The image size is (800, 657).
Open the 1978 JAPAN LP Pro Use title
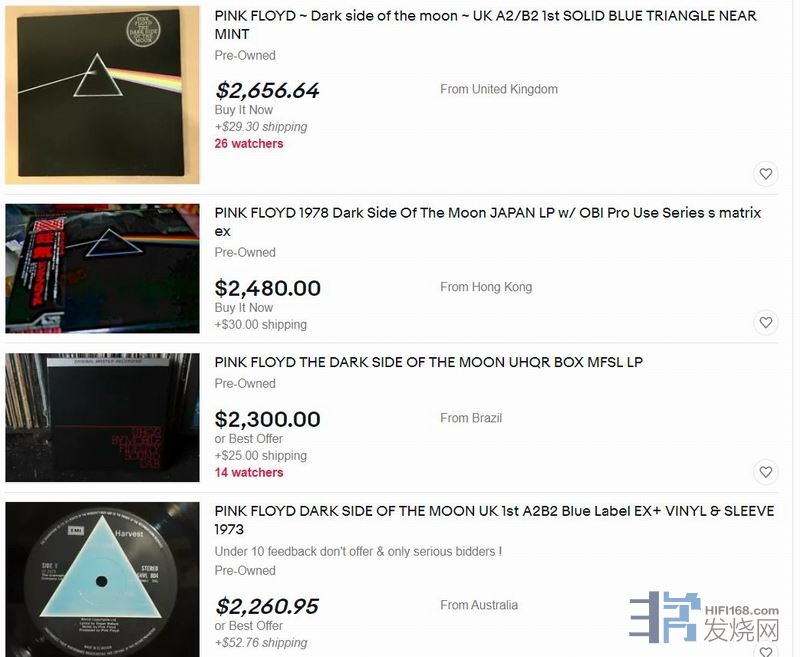click(x=488, y=222)
